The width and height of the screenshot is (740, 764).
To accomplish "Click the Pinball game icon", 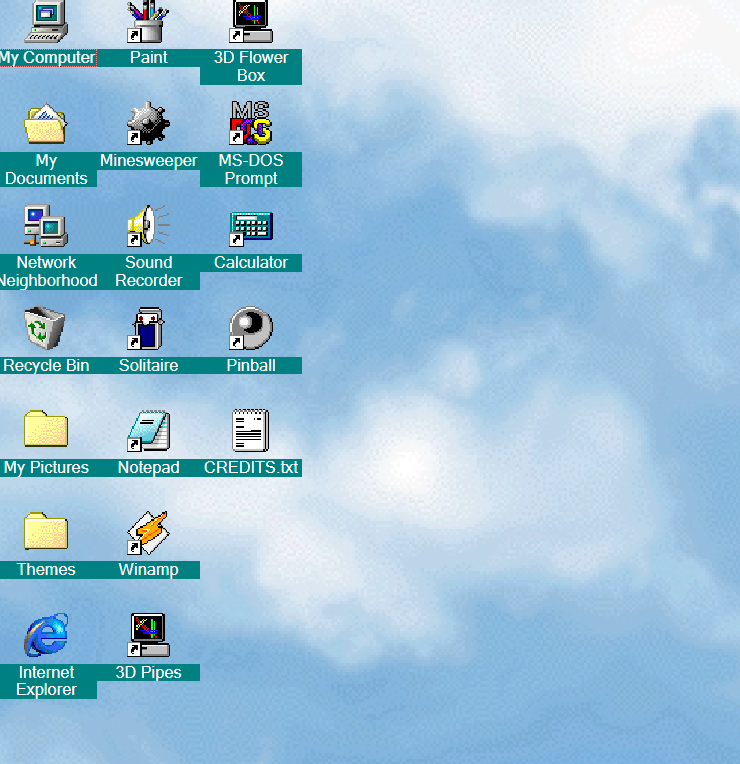I will click(251, 328).
